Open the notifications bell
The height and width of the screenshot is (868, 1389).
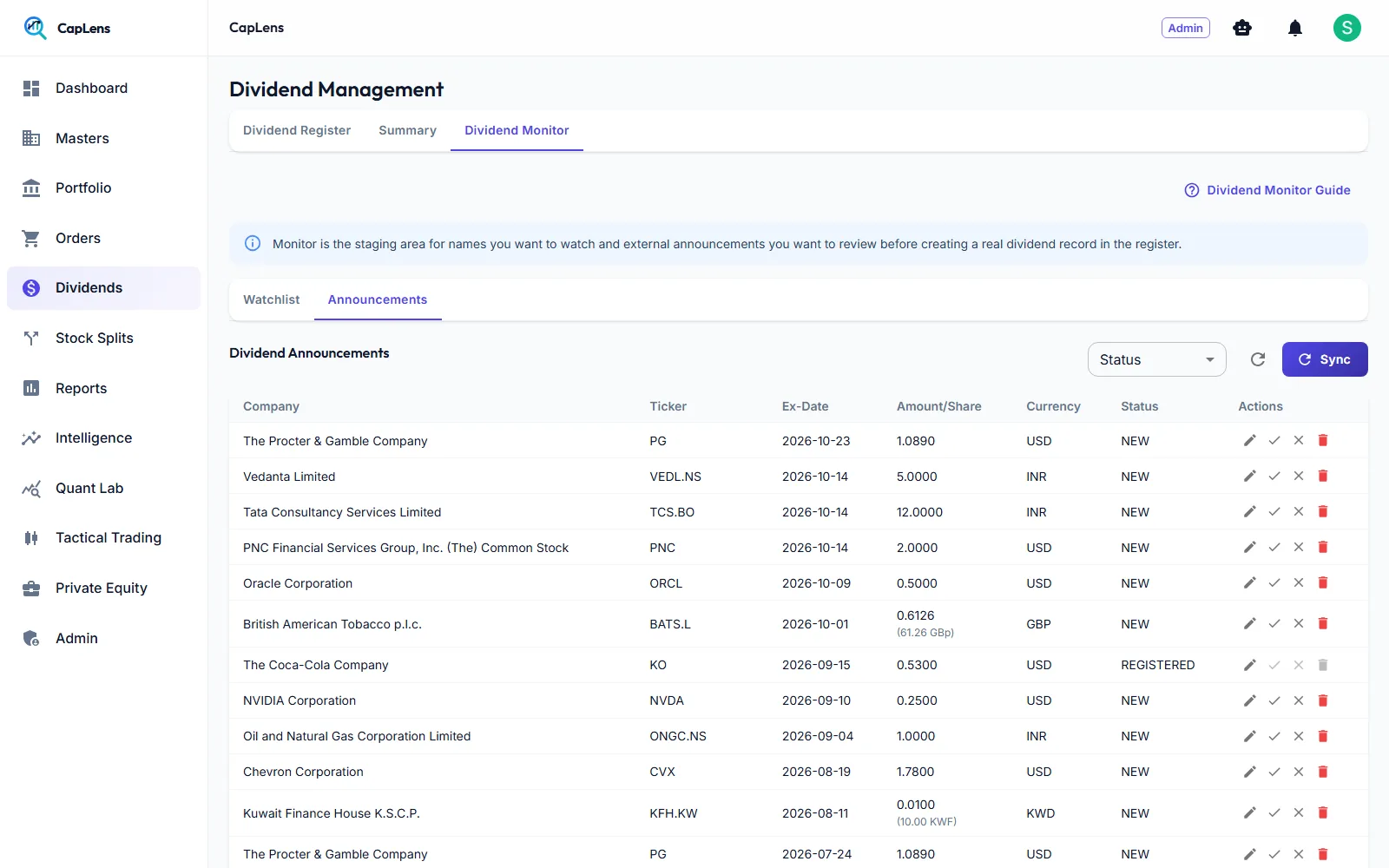(x=1295, y=28)
